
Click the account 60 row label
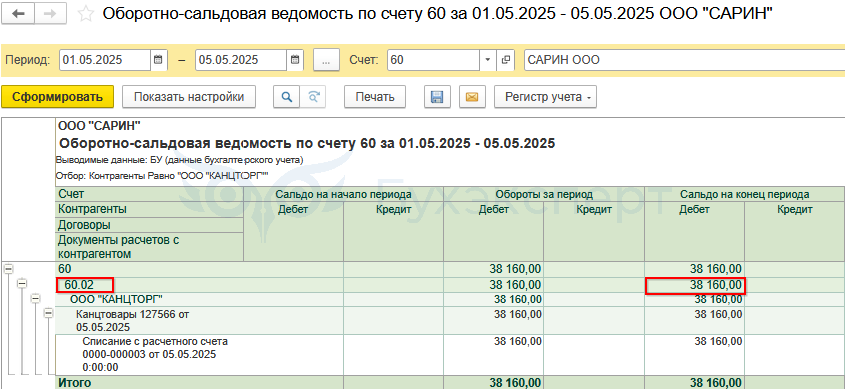pyautogui.click(x=65, y=268)
